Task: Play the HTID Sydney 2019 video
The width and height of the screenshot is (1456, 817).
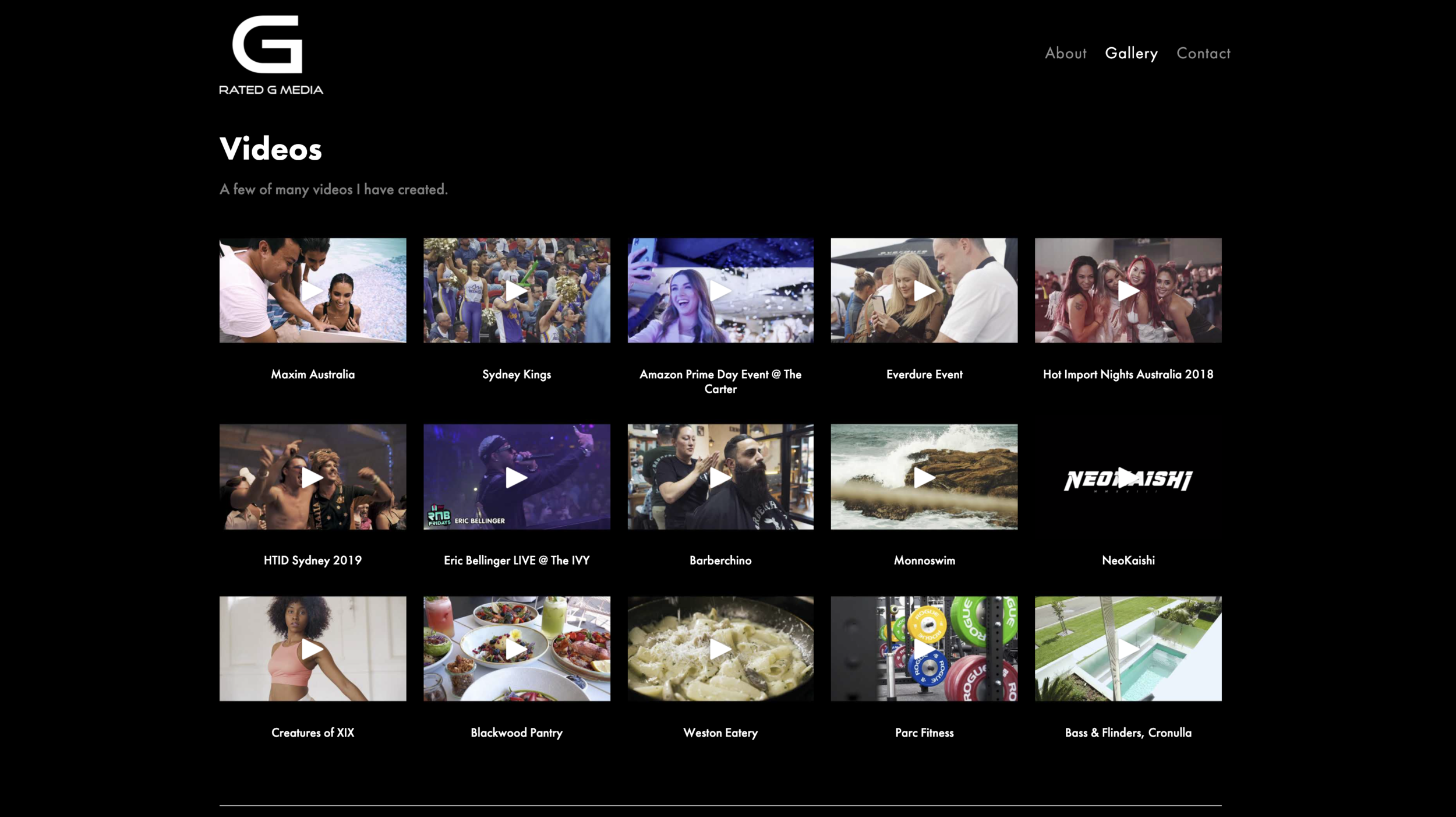Action: (313, 477)
